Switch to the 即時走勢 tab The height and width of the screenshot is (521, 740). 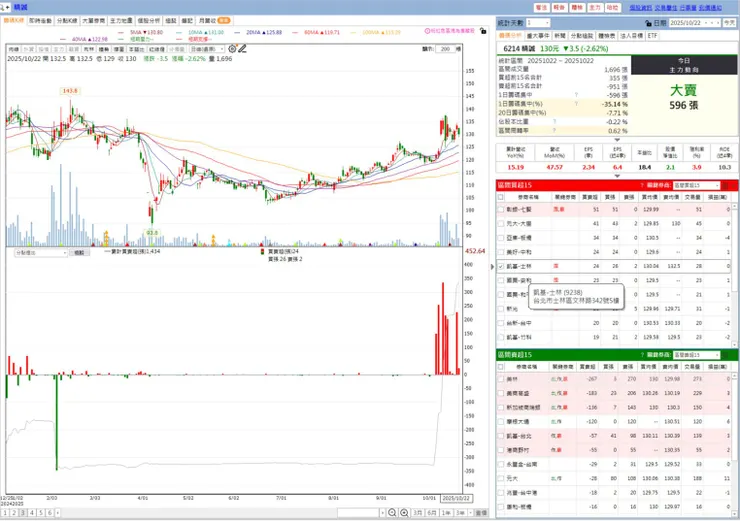pyautogui.click(x=41, y=21)
